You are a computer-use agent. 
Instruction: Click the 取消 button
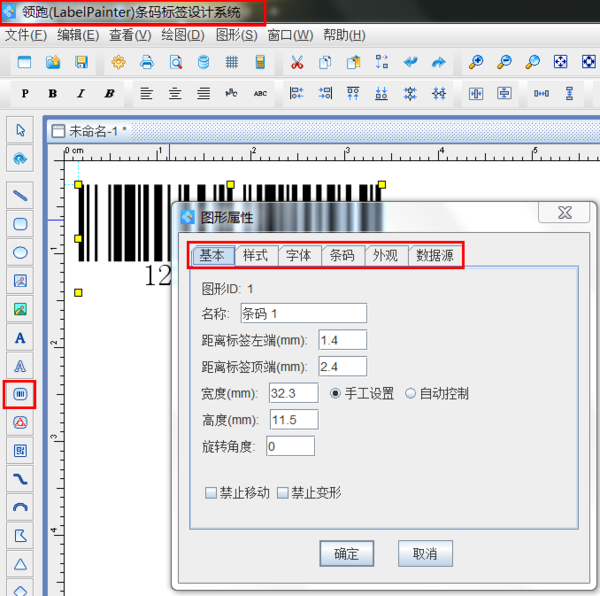pyautogui.click(x=425, y=554)
